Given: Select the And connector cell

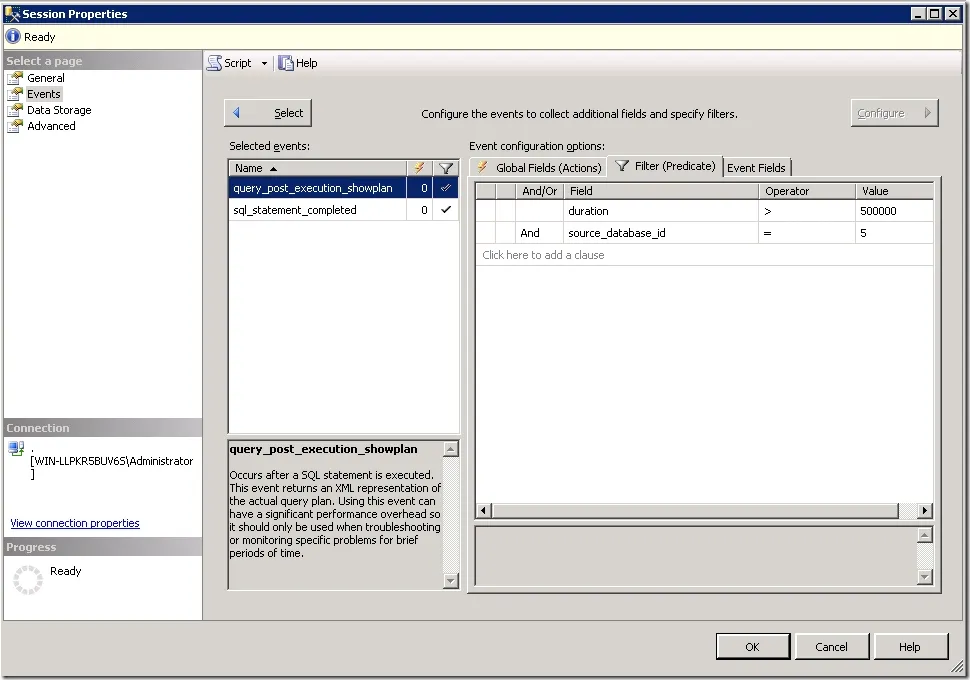Looking at the screenshot, I should click(539, 233).
